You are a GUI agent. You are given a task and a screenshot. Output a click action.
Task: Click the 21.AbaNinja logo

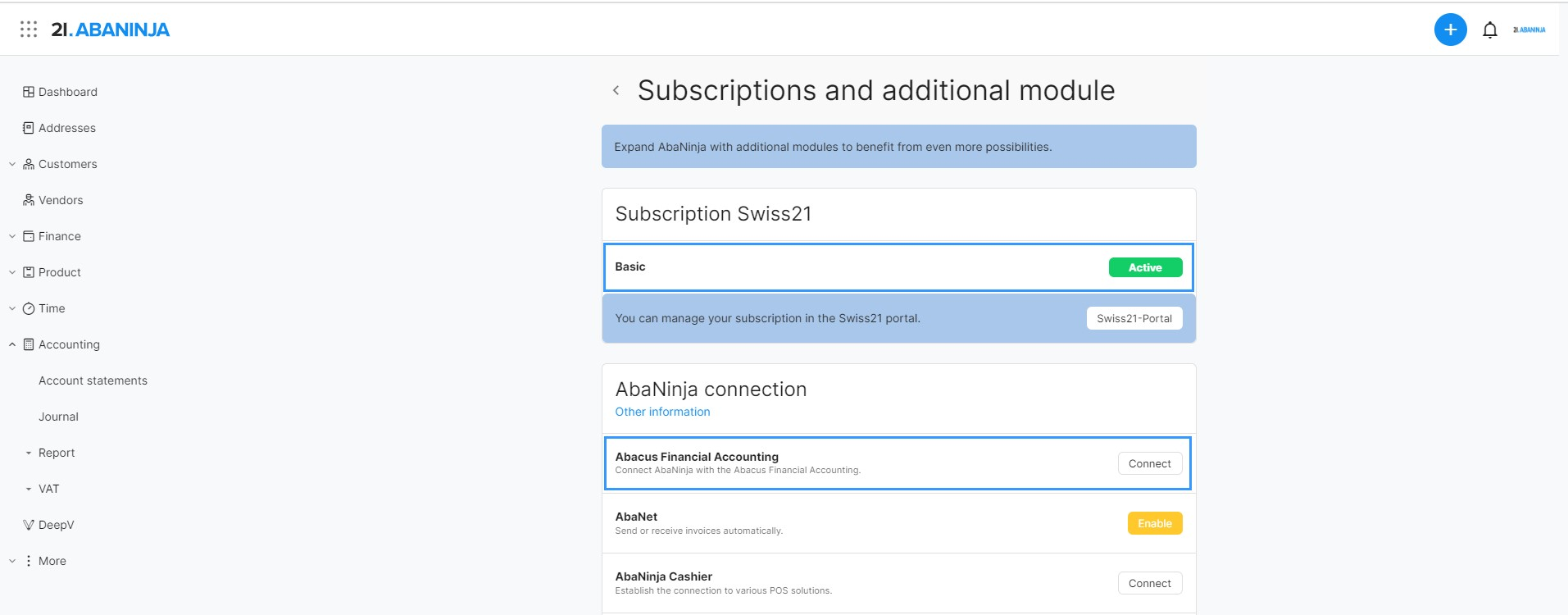[110, 30]
